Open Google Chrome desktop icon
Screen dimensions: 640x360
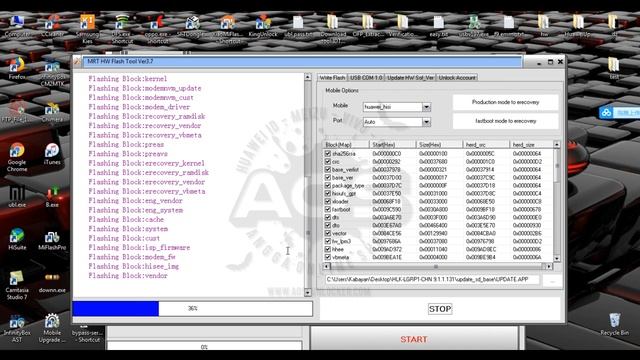[x=17, y=157]
